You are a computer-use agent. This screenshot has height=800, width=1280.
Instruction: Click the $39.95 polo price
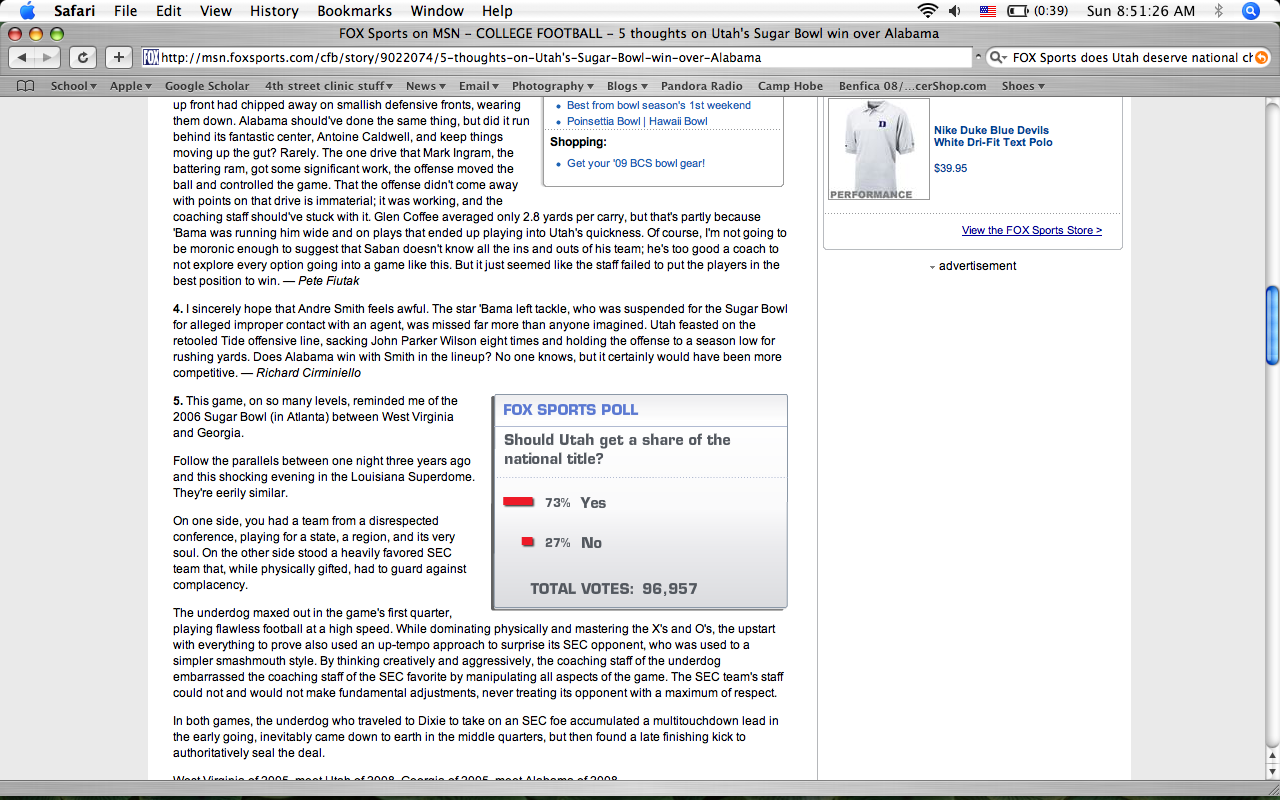tap(950, 168)
